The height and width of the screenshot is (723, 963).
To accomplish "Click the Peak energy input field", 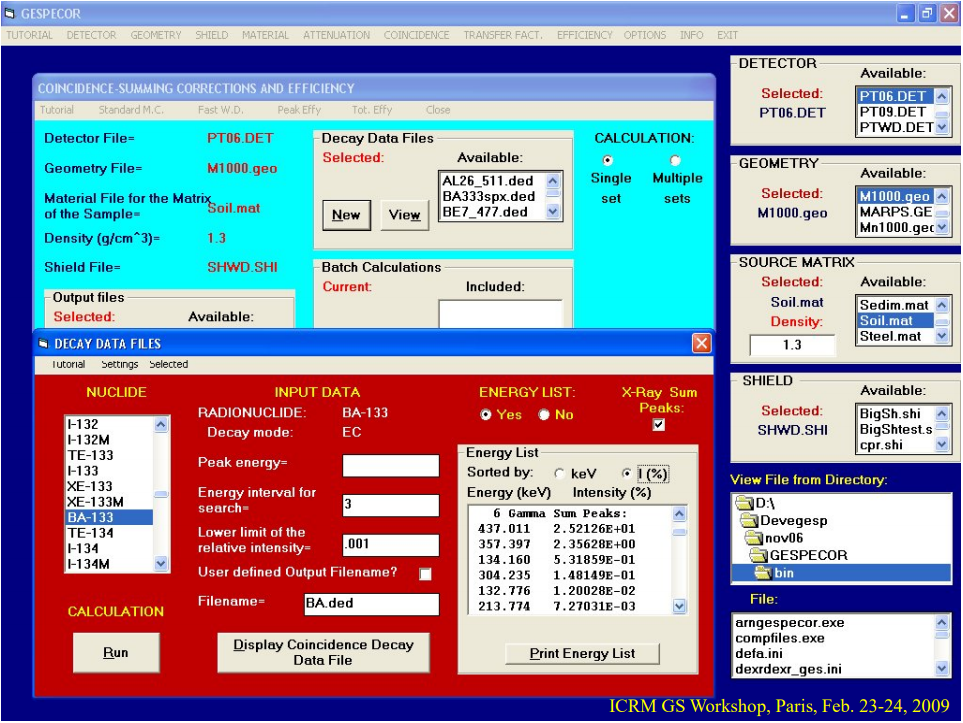I will pos(390,466).
